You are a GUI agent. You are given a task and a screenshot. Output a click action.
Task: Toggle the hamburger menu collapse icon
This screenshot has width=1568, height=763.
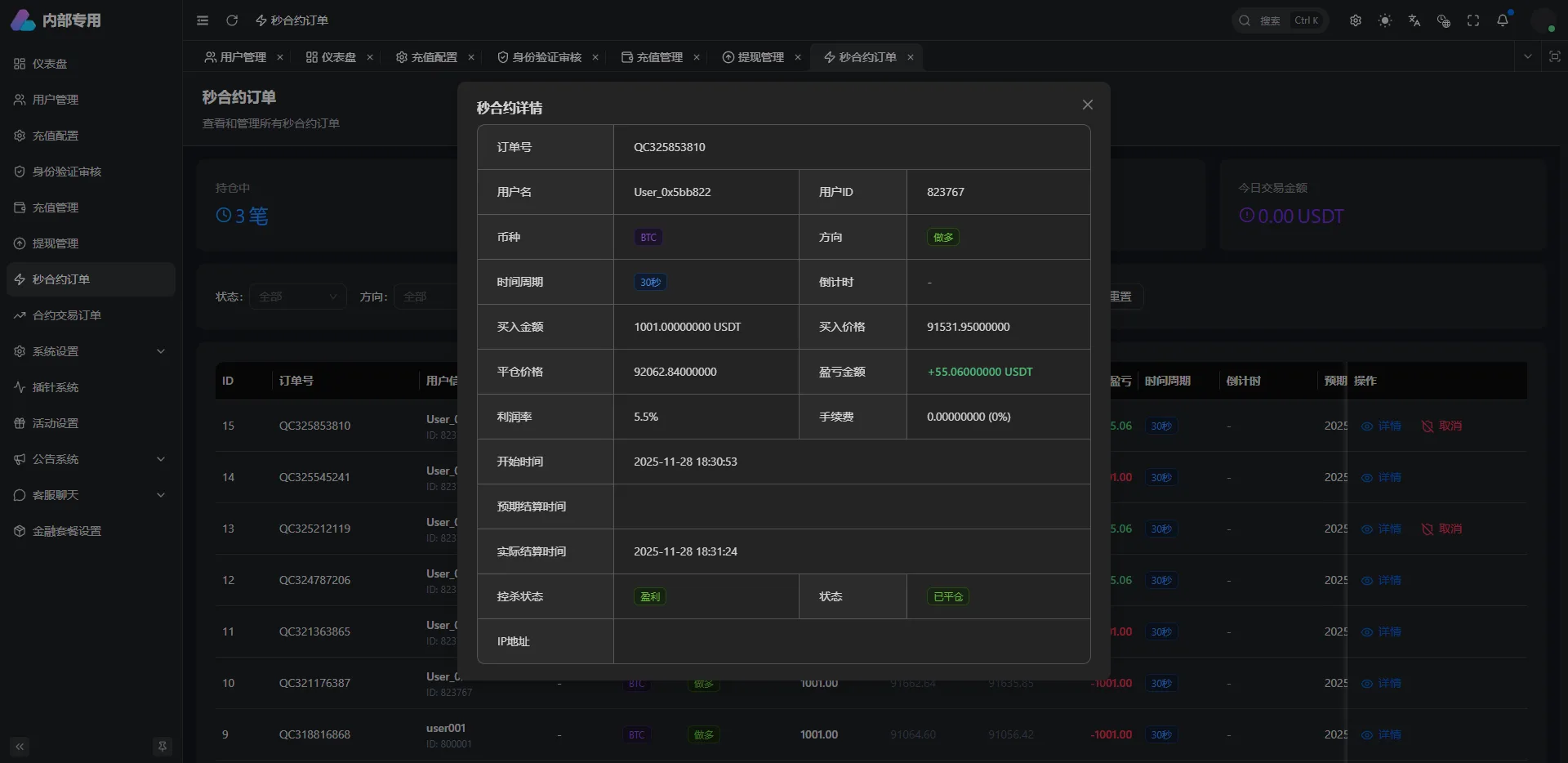(203, 20)
